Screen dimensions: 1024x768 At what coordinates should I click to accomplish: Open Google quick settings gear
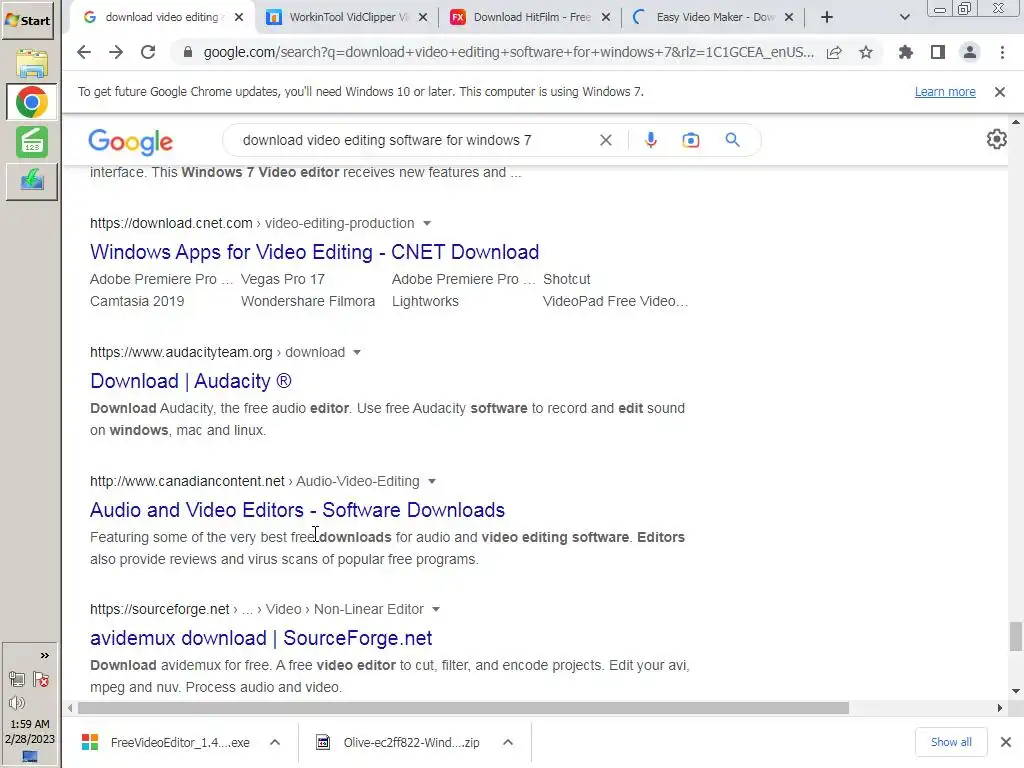coord(997,139)
